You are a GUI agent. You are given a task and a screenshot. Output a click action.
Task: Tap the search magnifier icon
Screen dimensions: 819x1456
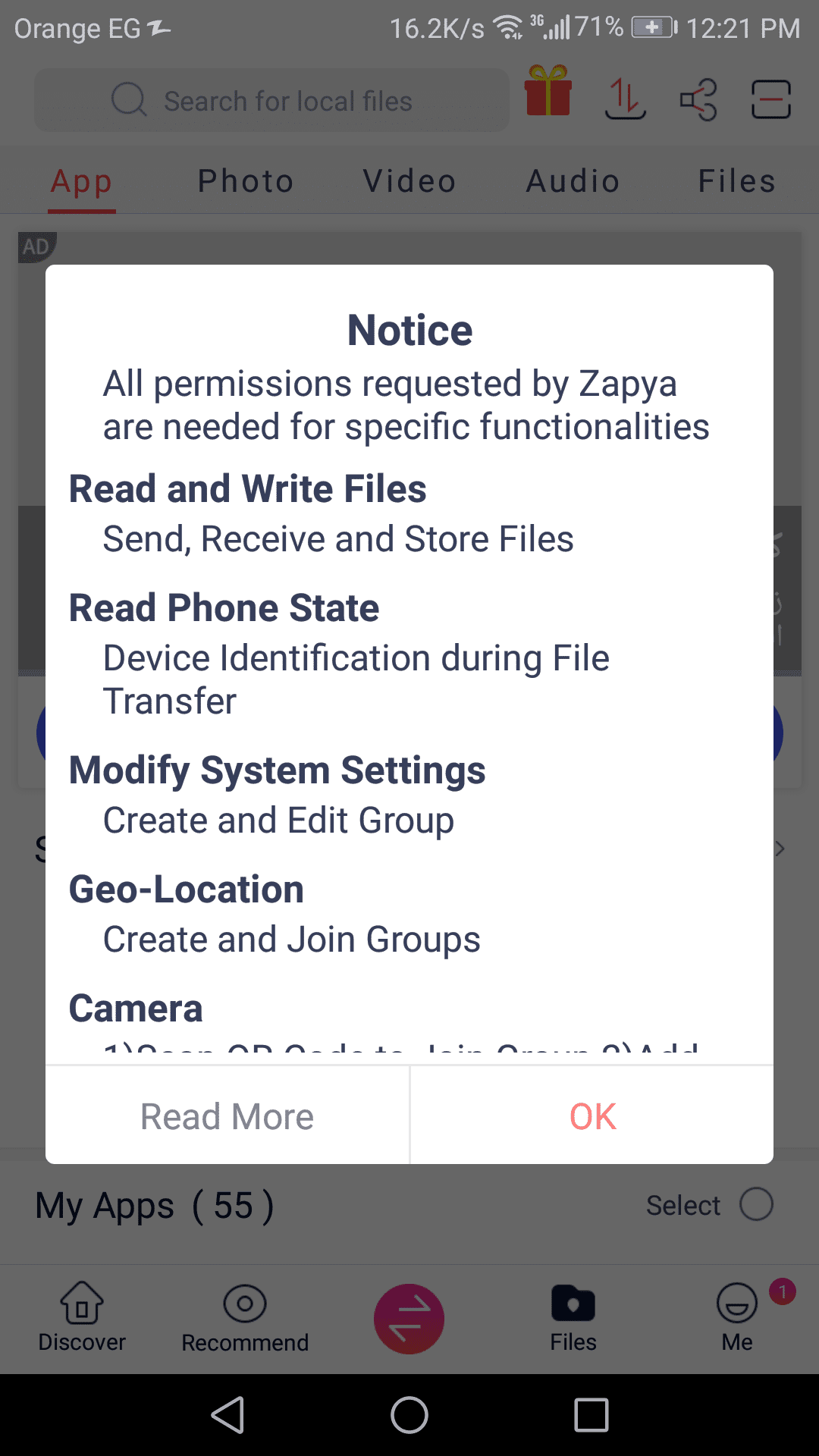pyautogui.click(x=129, y=99)
